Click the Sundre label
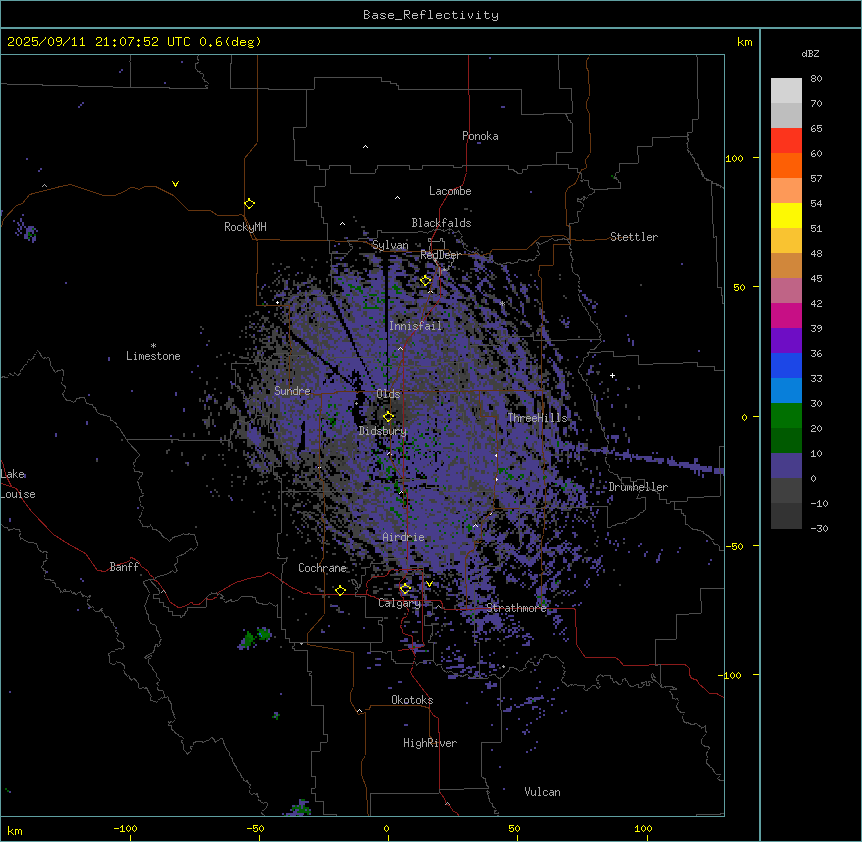 (x=292, y=391)
